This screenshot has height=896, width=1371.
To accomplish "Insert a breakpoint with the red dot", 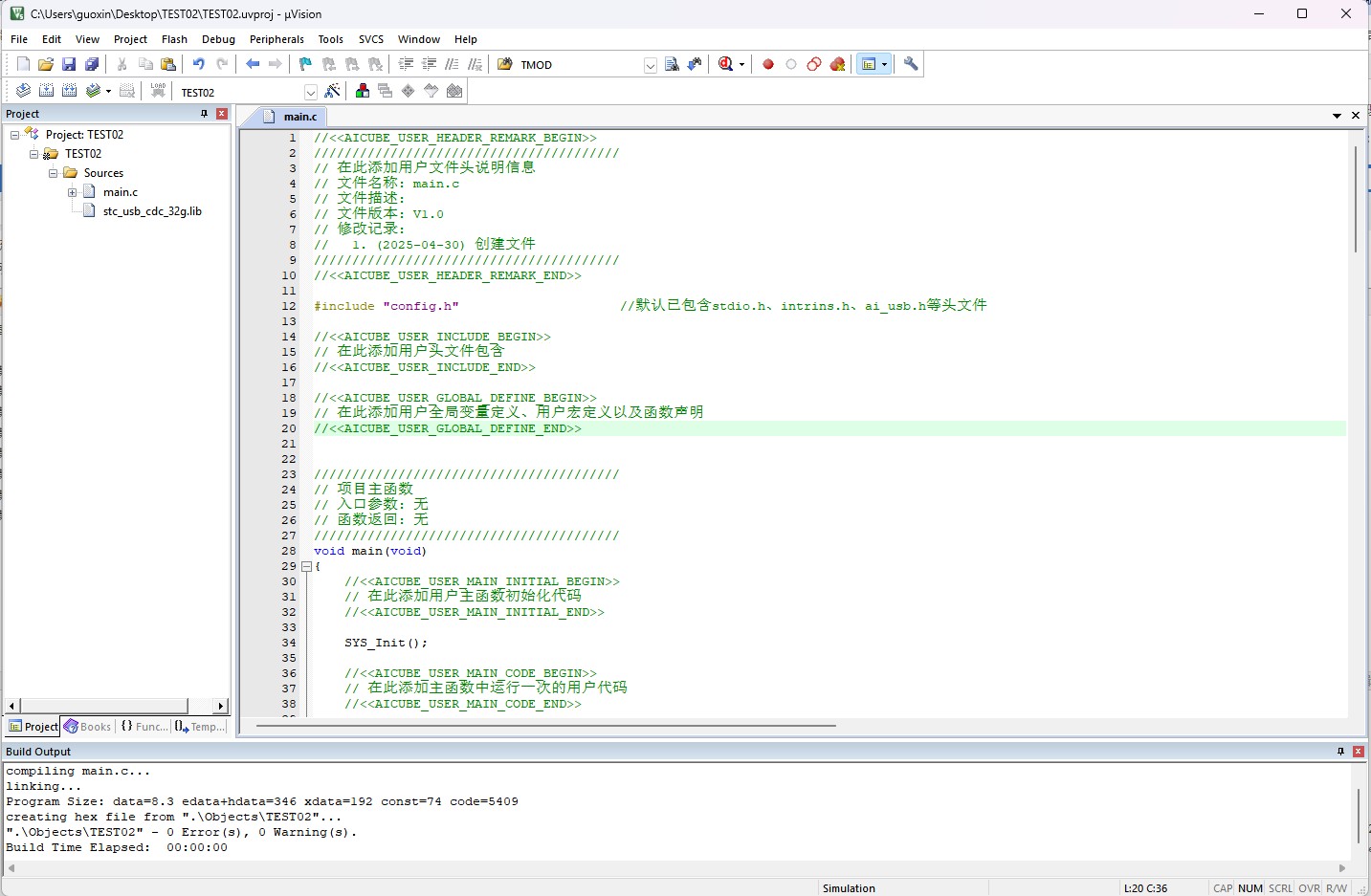I will point(768,64).
